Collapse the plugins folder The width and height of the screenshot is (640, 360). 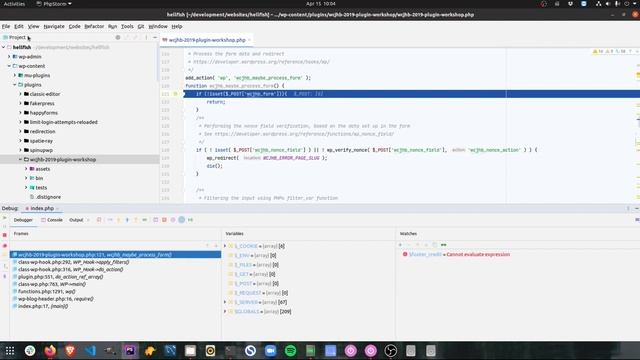[x=15, y=85]
